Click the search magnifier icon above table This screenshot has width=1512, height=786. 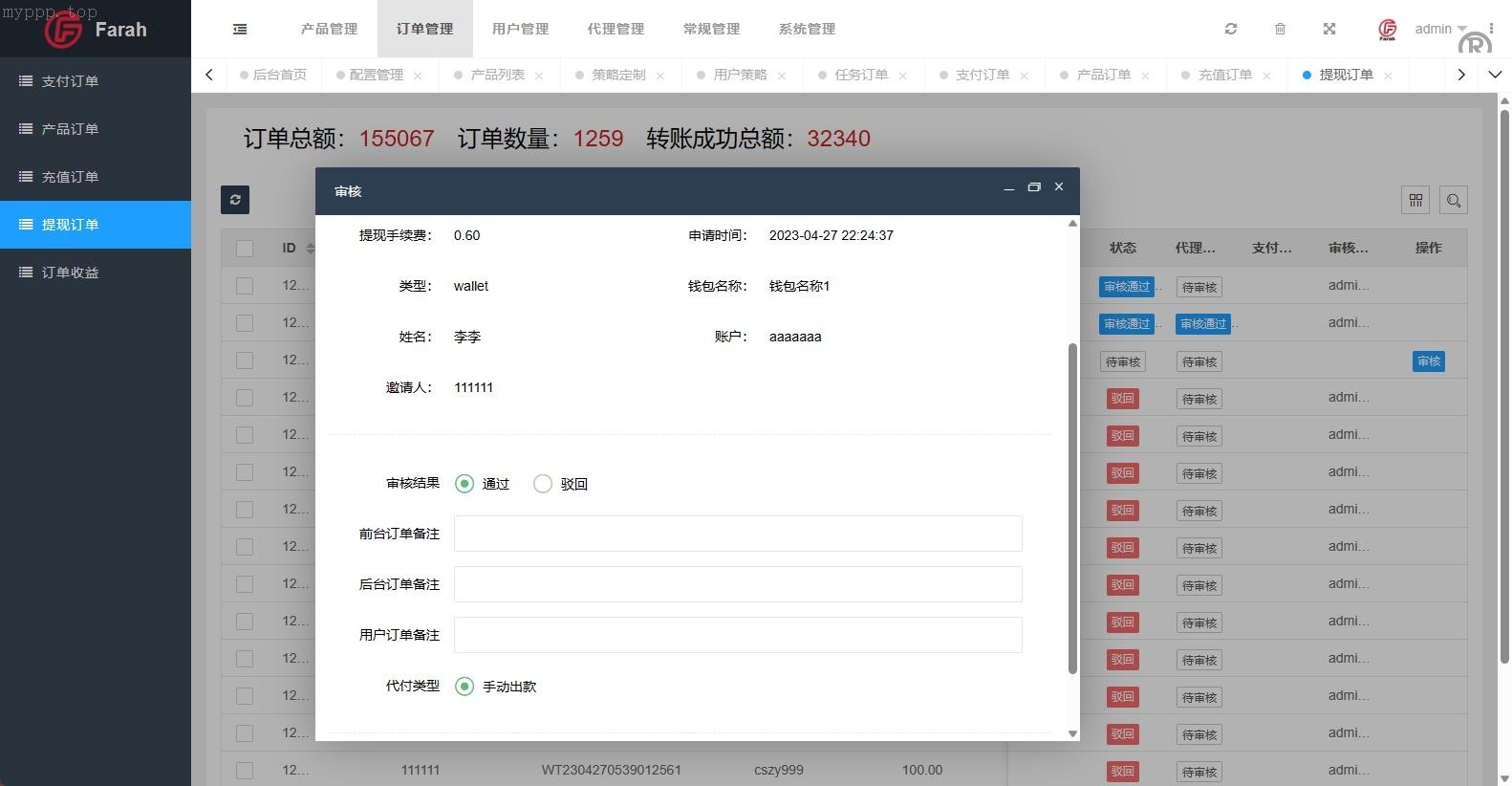[x=1453, y=200]
